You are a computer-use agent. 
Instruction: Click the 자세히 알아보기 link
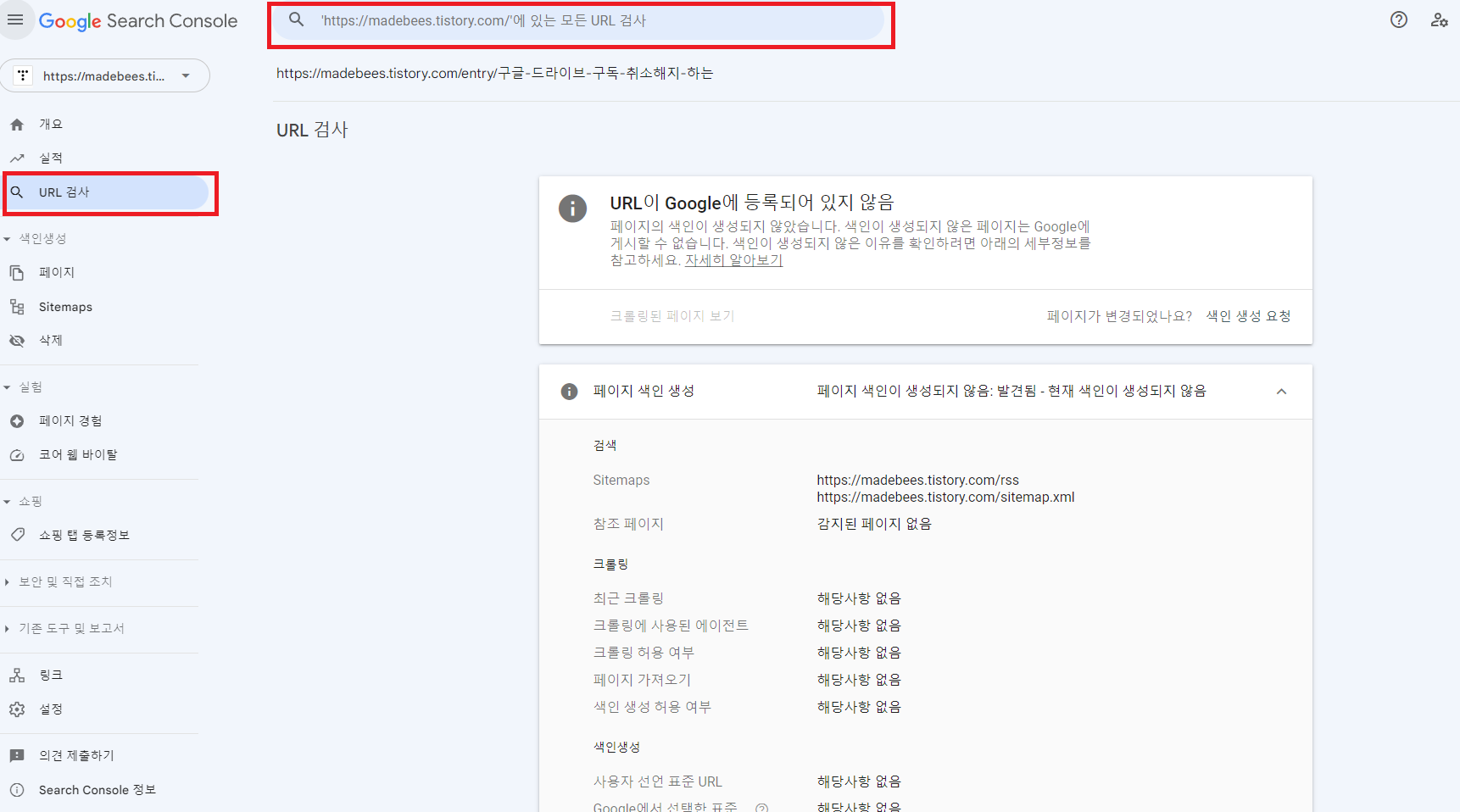pyautogui.click(x=733, y=260)
